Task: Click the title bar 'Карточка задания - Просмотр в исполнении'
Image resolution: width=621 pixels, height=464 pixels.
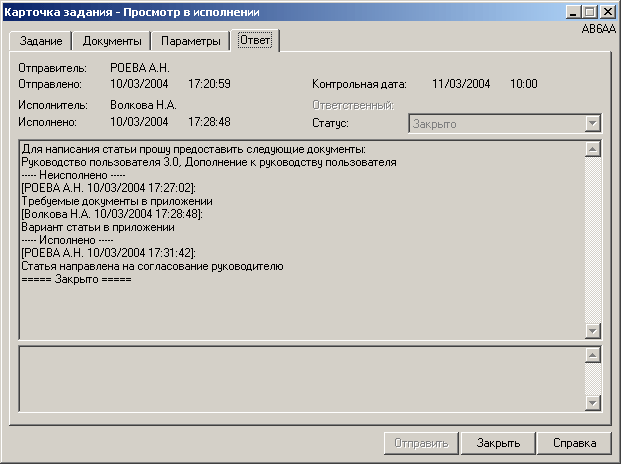Action: tap(250, 12)
